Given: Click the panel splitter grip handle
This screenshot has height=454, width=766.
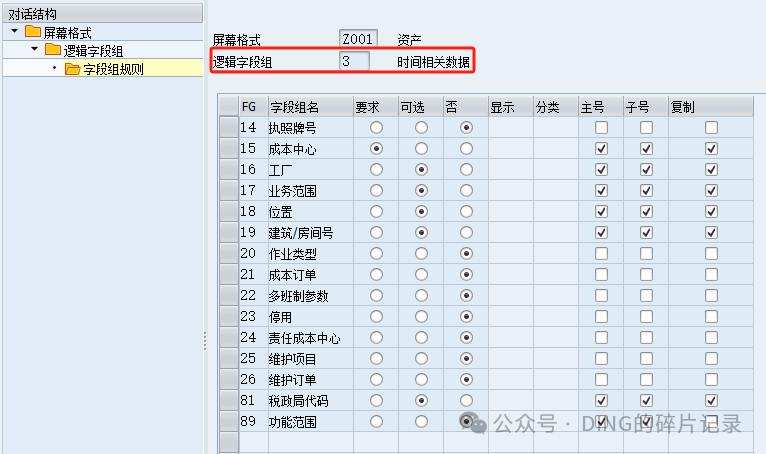Looking at the screenshot, I should click(205, 341).
